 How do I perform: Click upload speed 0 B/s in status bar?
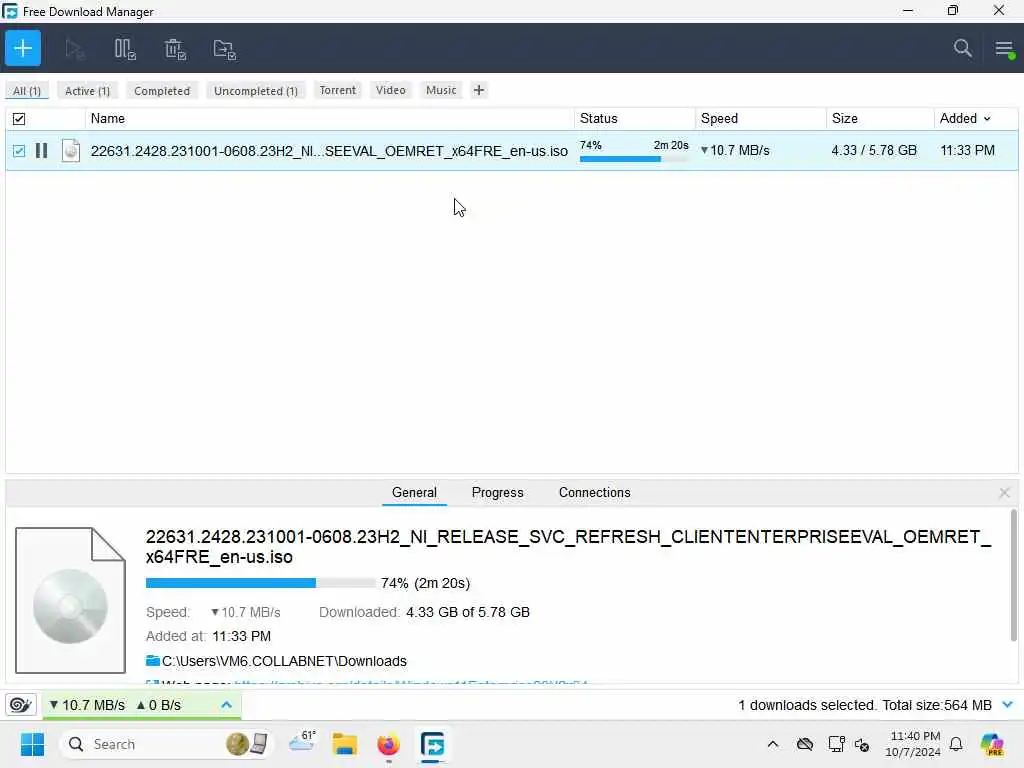(x=159, y=705)
